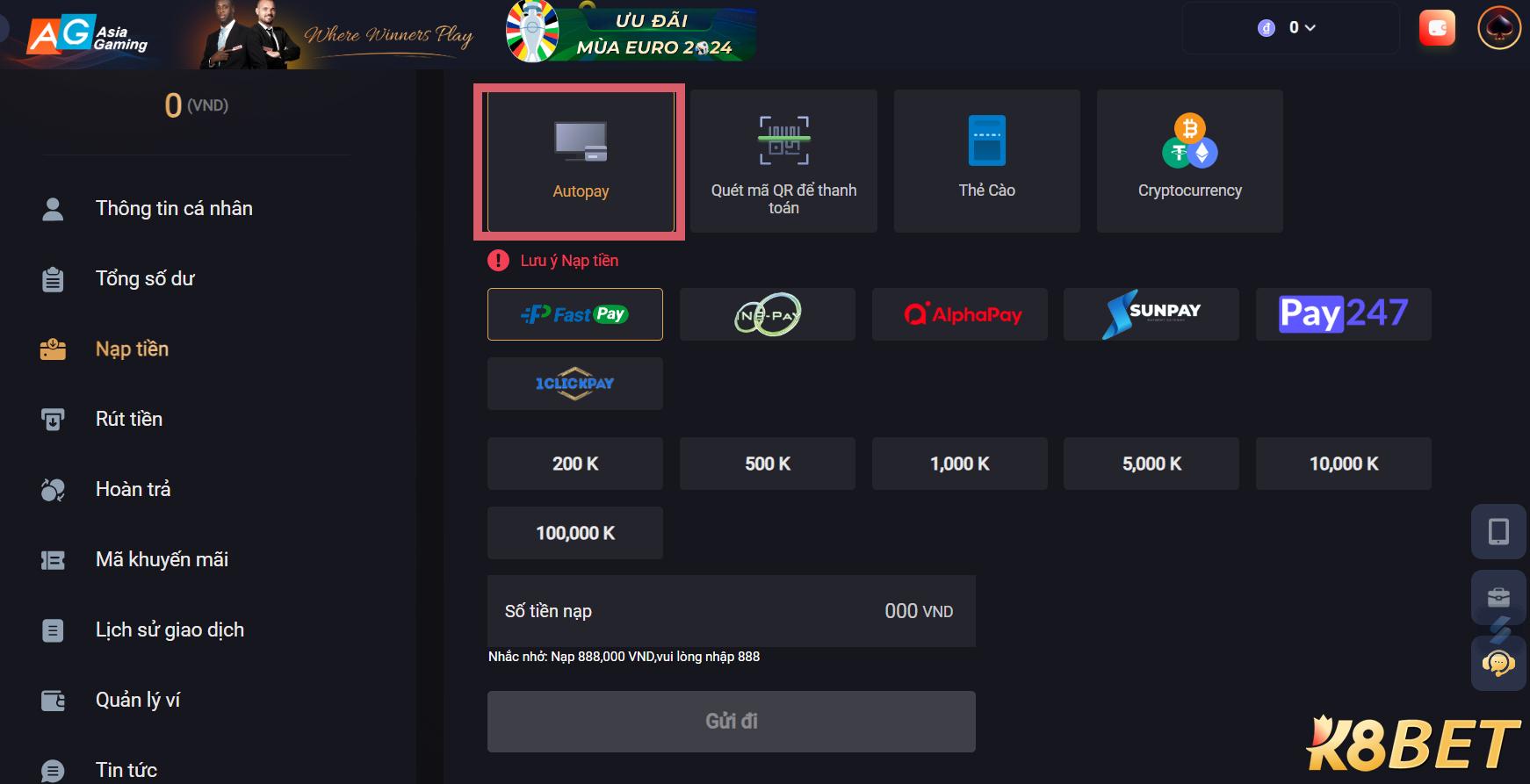Image resolution: width=1530 pixels, height=784 pixels.
Task: Click the Mã khuyến mãi coupon icon
Action: pyautogui.click(x=53, y=560)
